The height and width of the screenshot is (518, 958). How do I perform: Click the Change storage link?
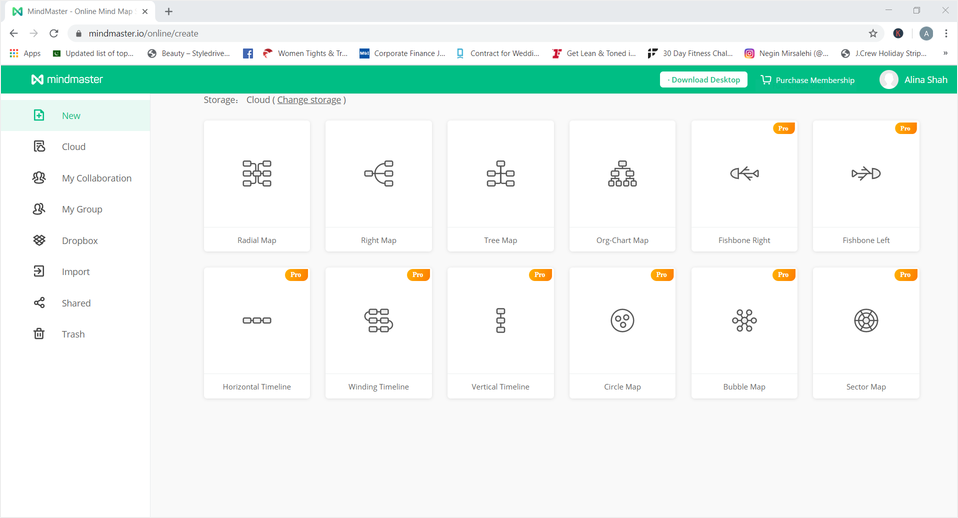pos(309,100)
